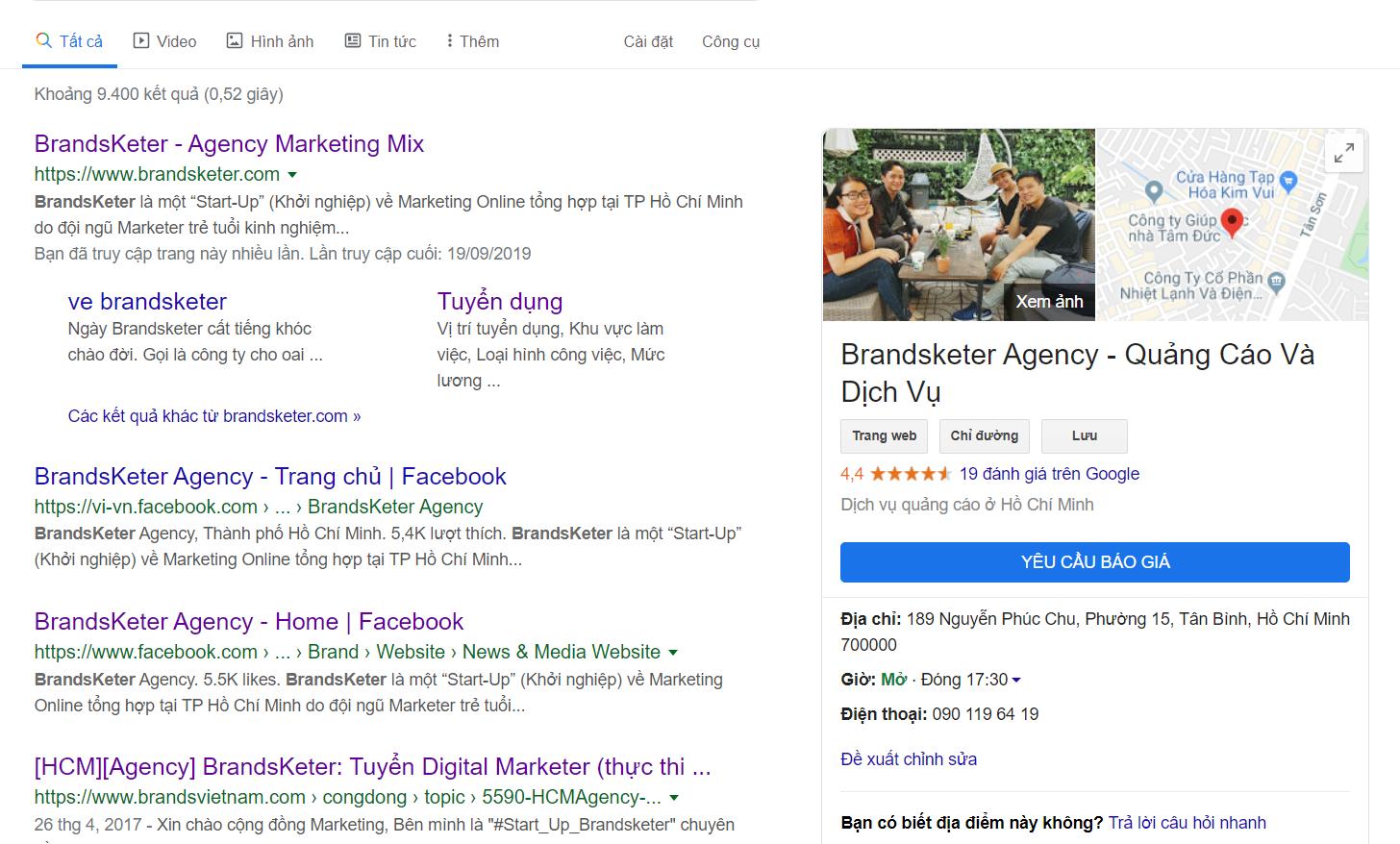Screen dimensions: 1400x844
Task: Open Công cụ tools menu
Action: point(731,42)
